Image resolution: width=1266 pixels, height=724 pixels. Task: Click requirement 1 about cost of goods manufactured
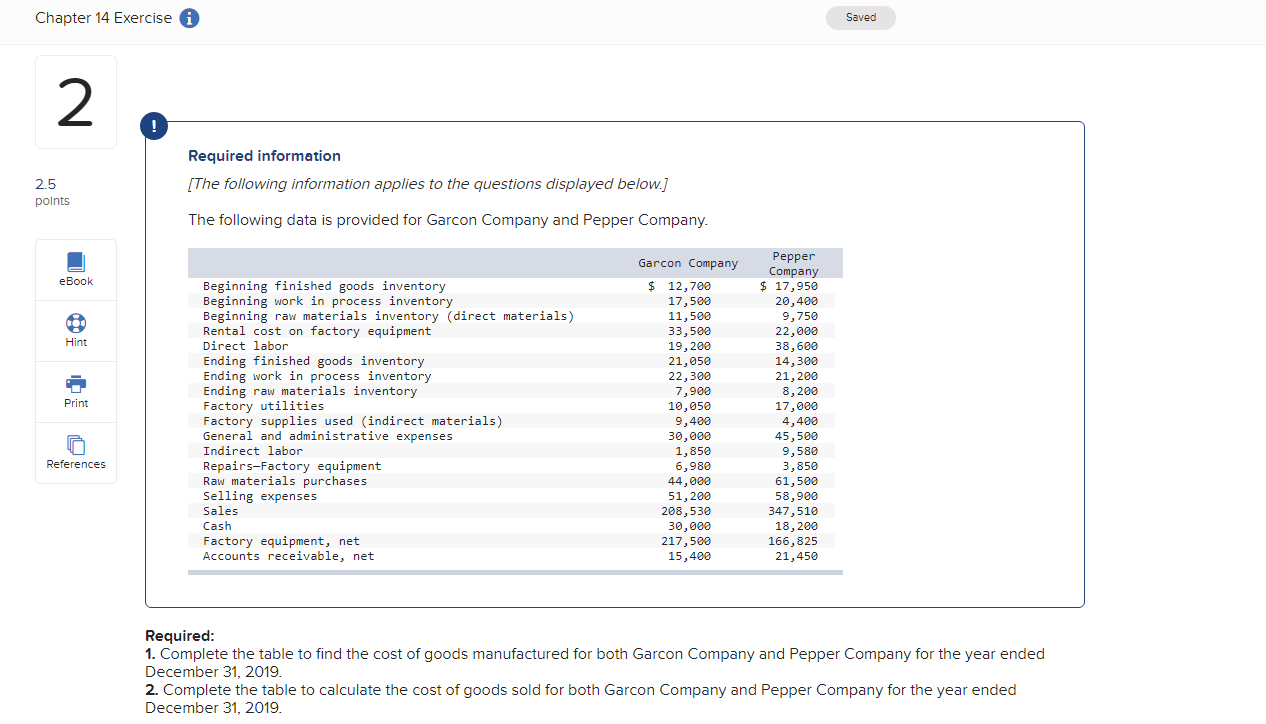click(x=595, y=662)
